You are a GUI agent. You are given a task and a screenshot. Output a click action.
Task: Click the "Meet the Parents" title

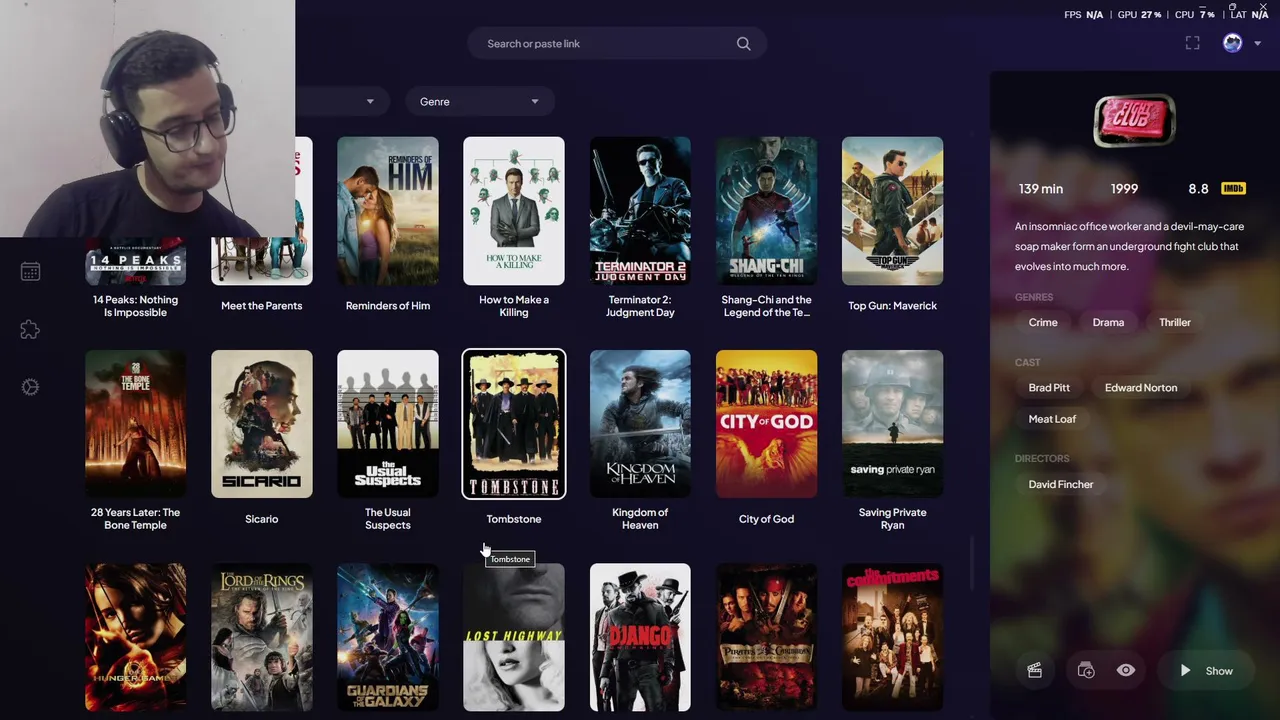(262, 306)
